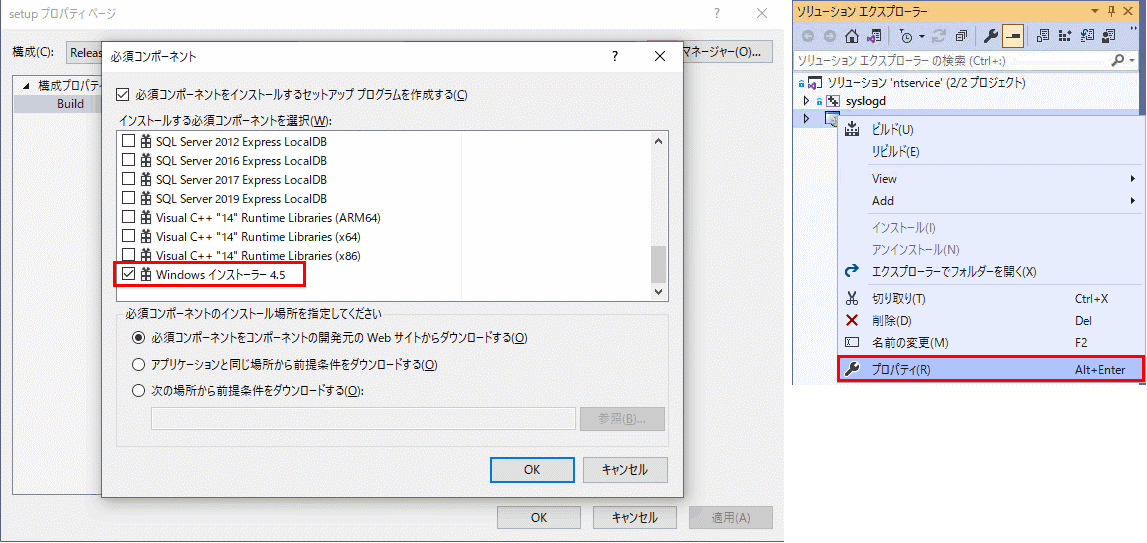Check SQL Server 2019 Express LocalDB

(128, 198)
